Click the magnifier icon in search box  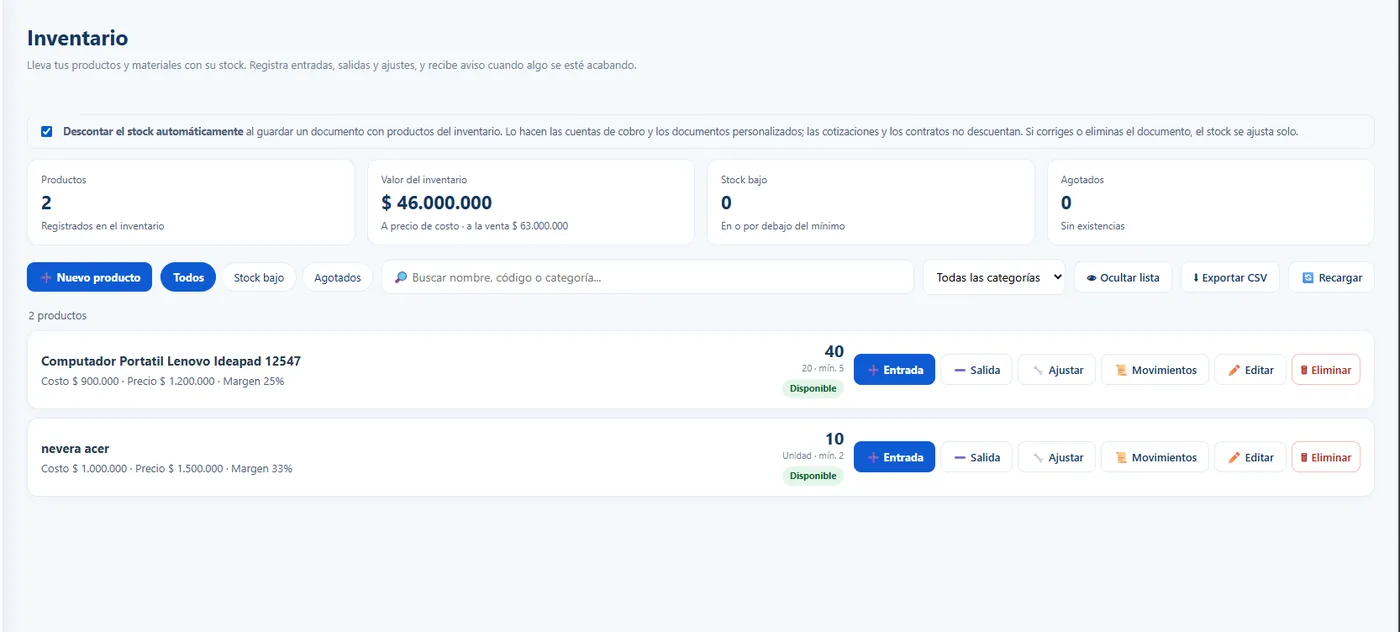click(x=400, y=277)
